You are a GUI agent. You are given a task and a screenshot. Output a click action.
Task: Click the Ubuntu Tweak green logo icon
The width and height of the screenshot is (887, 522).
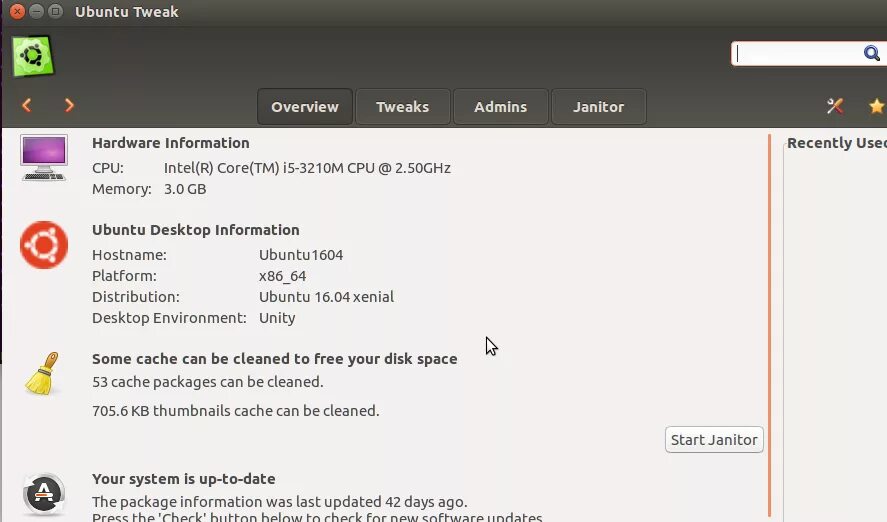(x=33, y=56)
